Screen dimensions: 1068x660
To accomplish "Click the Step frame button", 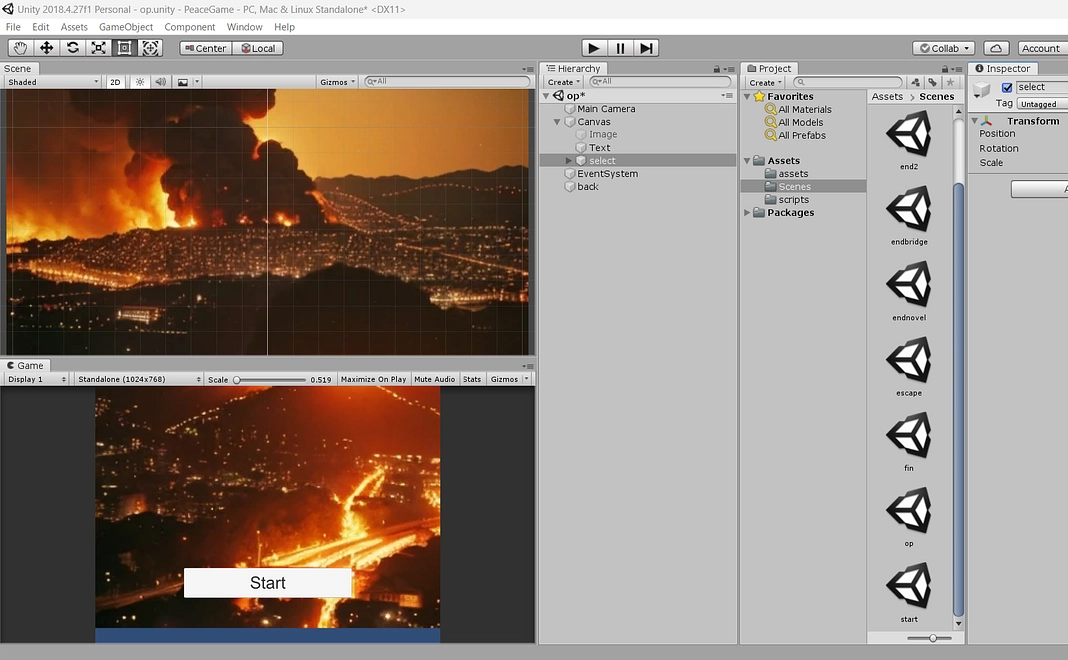I will click(647, 48).
